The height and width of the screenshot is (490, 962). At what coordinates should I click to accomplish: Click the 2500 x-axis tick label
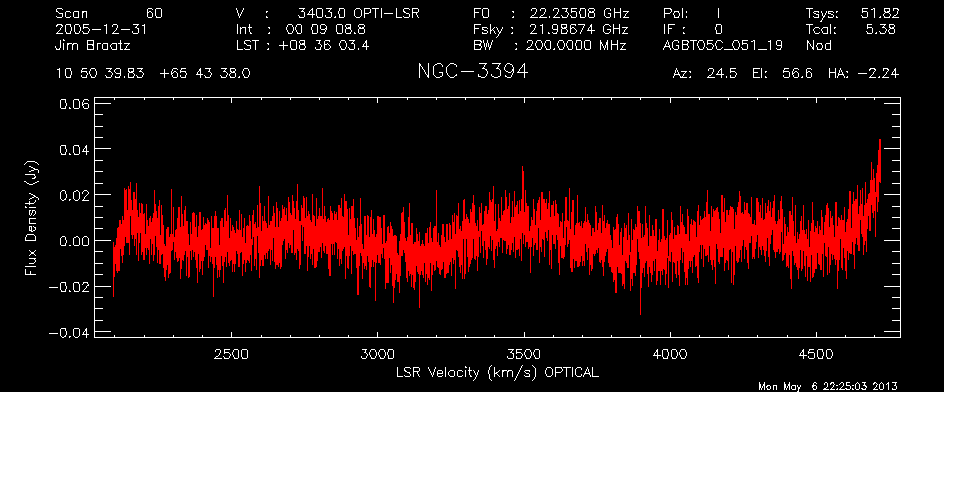pyautogui.click(x=231, y=354)
